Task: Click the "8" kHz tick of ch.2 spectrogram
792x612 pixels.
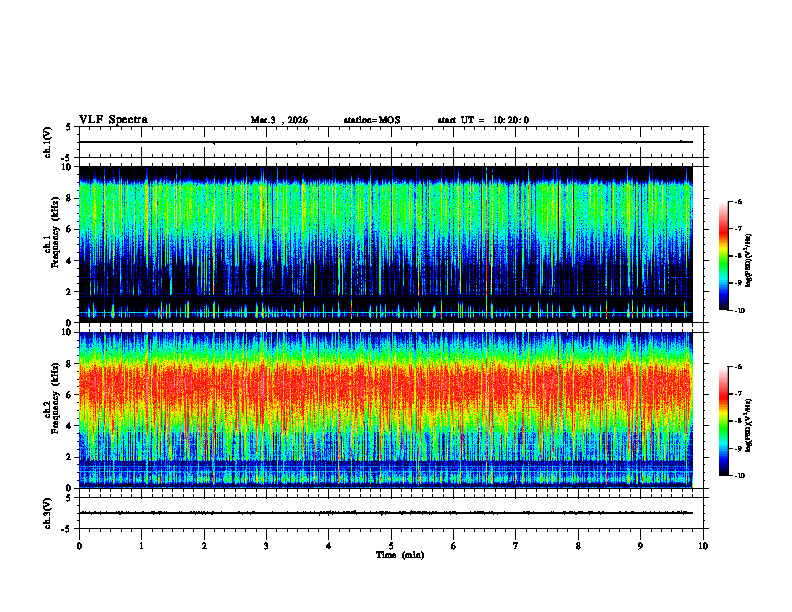Action: (x=70, y=364)
